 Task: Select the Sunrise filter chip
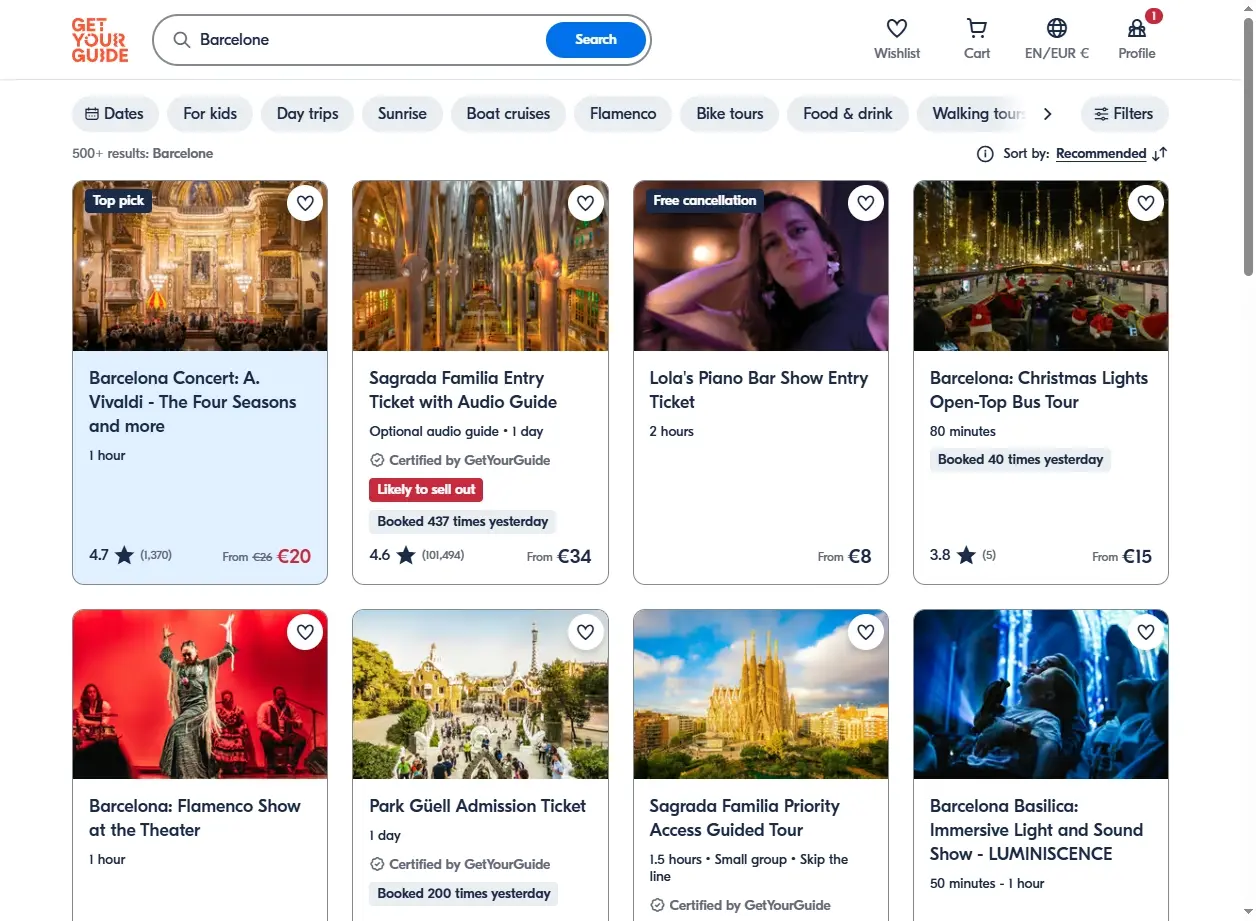point(402,114)
